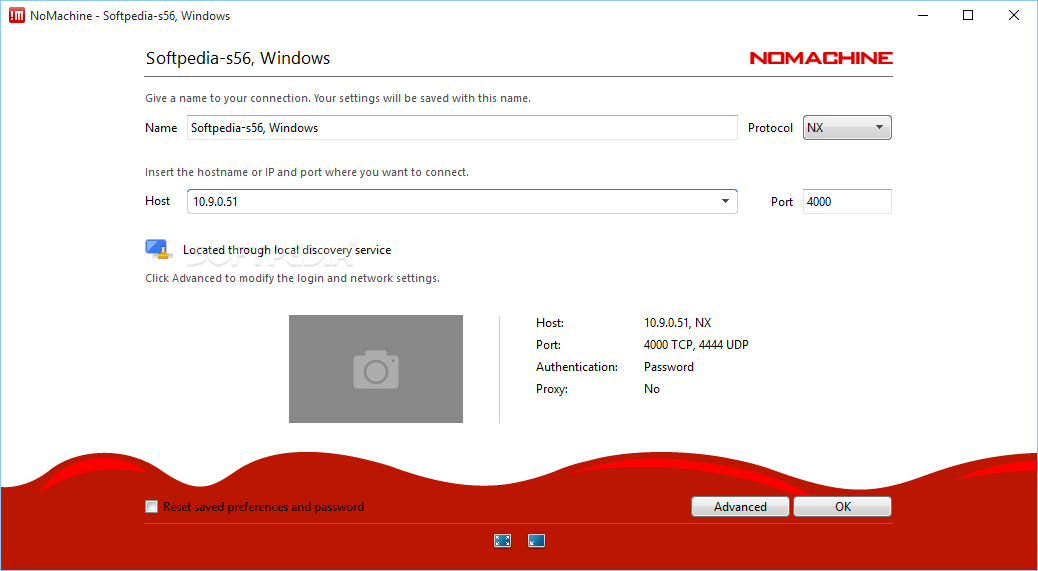Click the local discovery service computer icon
This screenshot has height=571, width=1038.
[159, 249]
